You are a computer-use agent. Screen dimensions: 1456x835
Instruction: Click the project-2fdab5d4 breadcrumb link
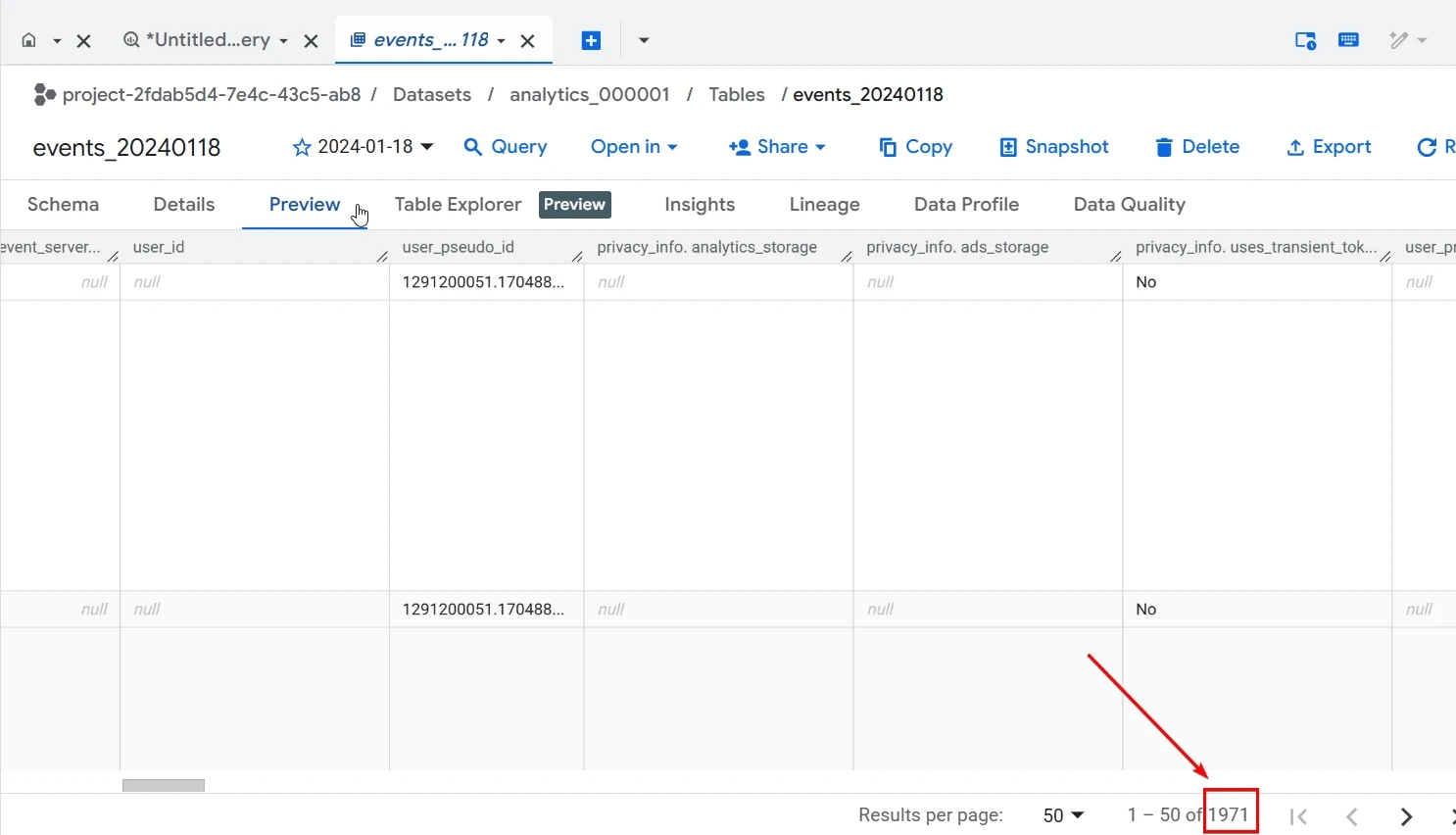click(x=212, y=94)
